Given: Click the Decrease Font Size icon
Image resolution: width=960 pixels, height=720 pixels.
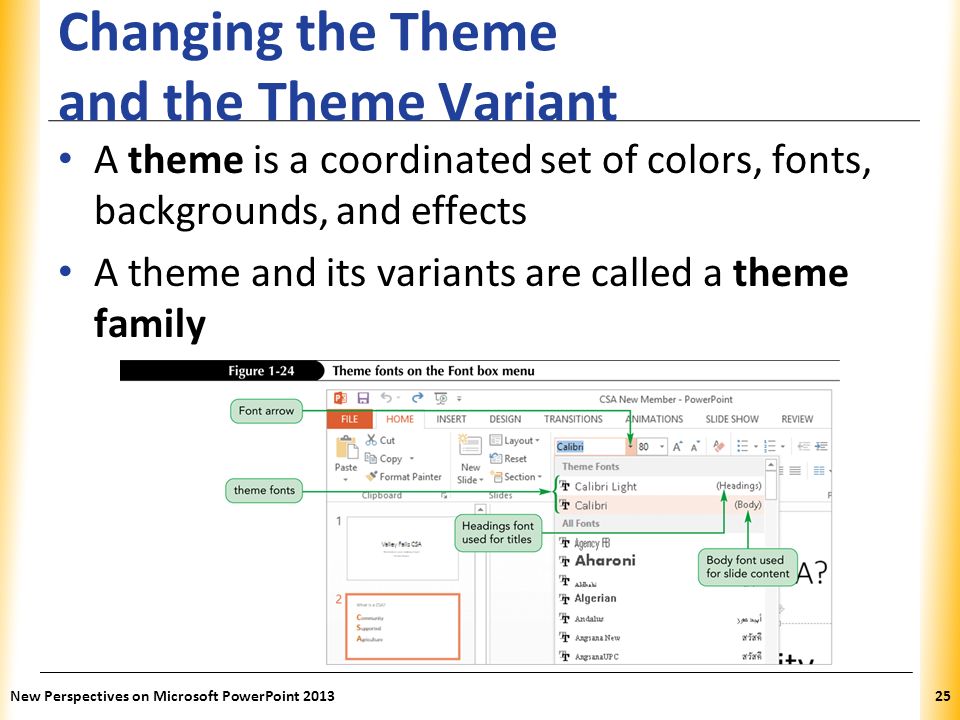Looking at the screenshot, I should coord(695,447).
